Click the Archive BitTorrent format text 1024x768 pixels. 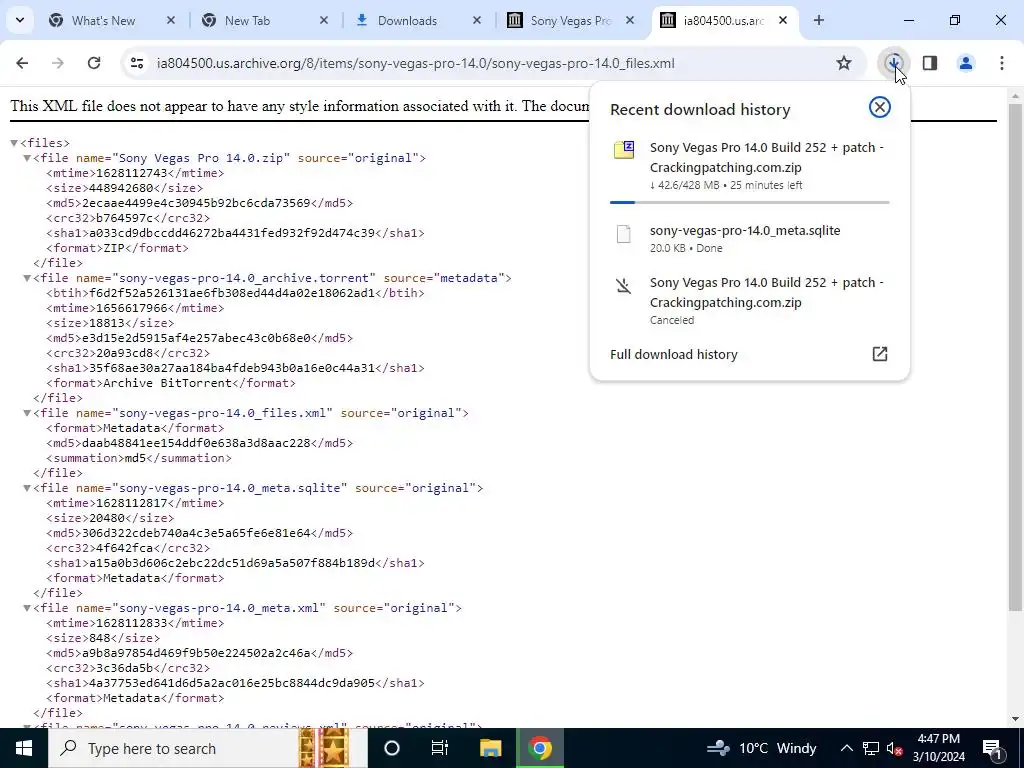(167, 383)
